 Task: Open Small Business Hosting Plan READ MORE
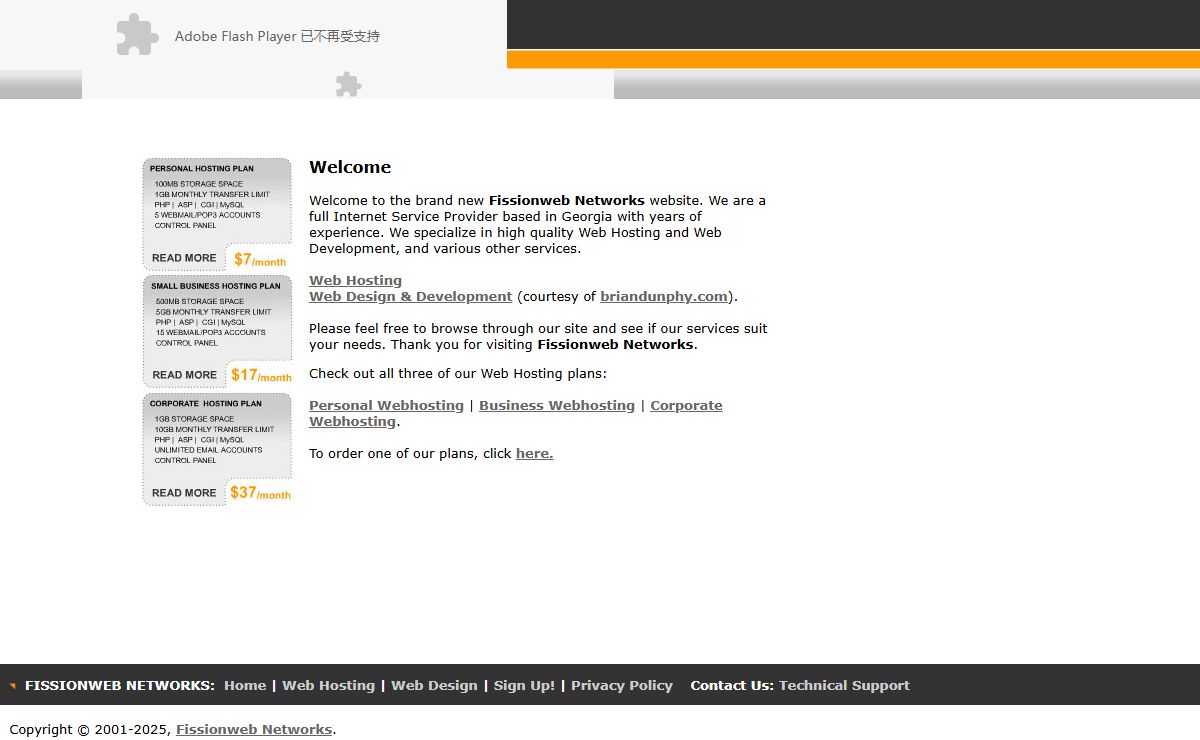[x=184, y=375]
